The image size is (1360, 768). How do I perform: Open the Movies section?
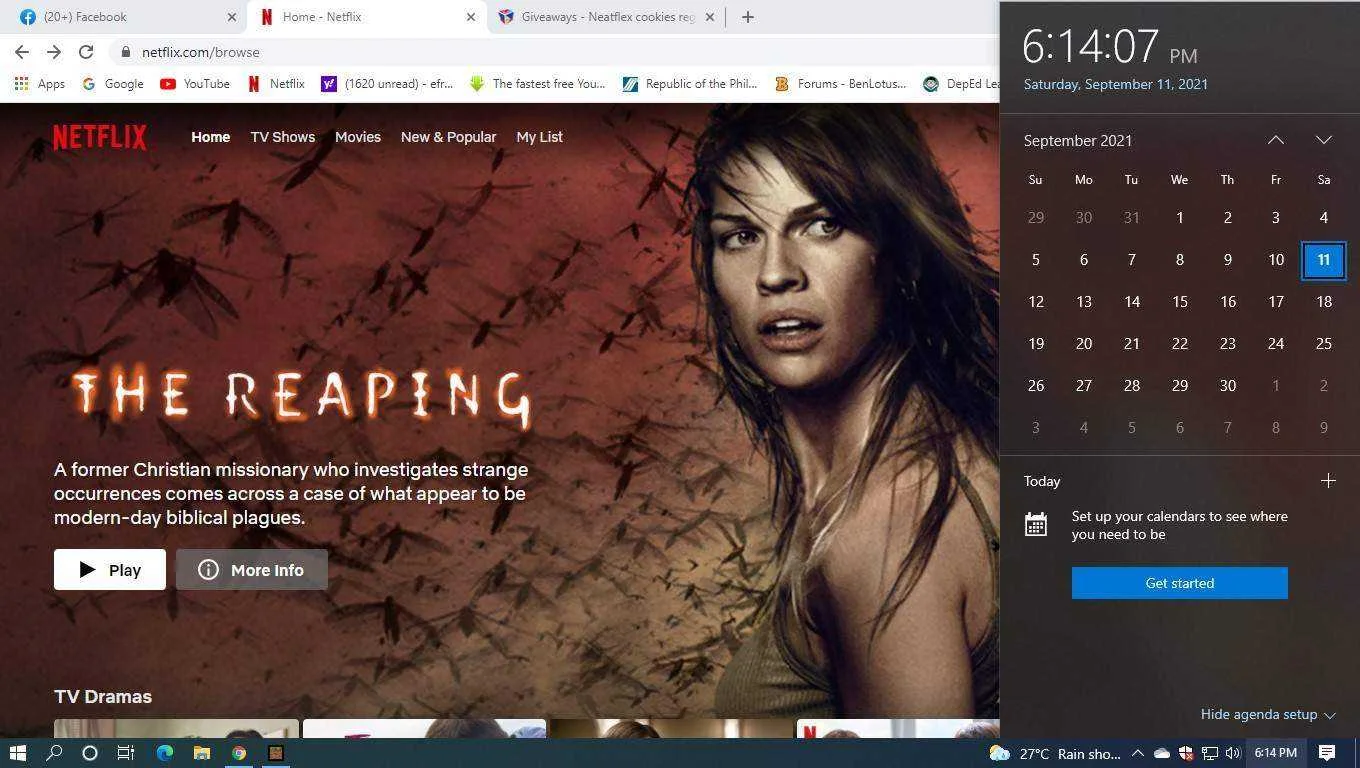(358, 137)
